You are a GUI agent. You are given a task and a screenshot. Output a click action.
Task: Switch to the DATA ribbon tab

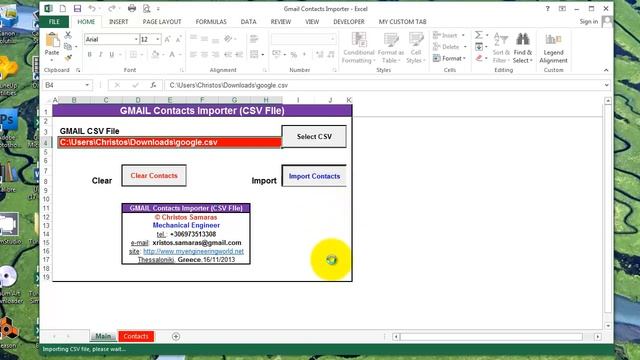[x=248, y=22]
